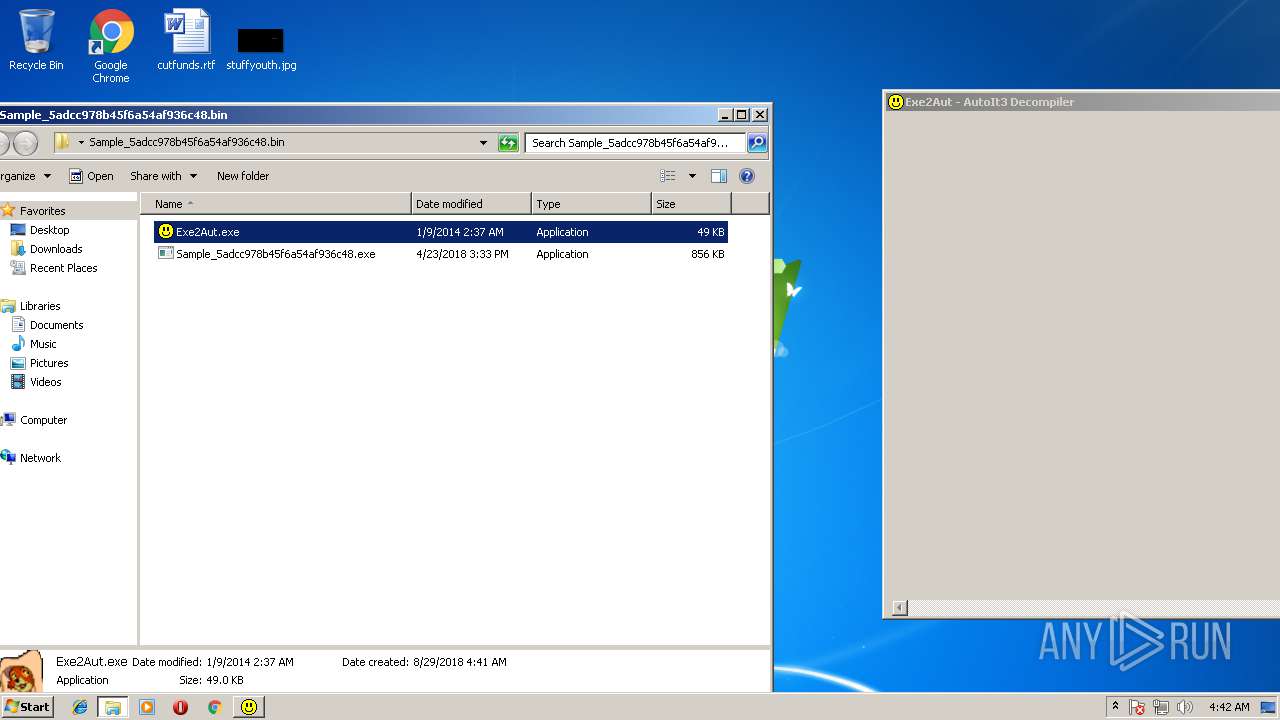Image resolution: width=1280 pixels, height=720 pixels.
Task: Sort files by the Name column
Action: click(275, 204)
